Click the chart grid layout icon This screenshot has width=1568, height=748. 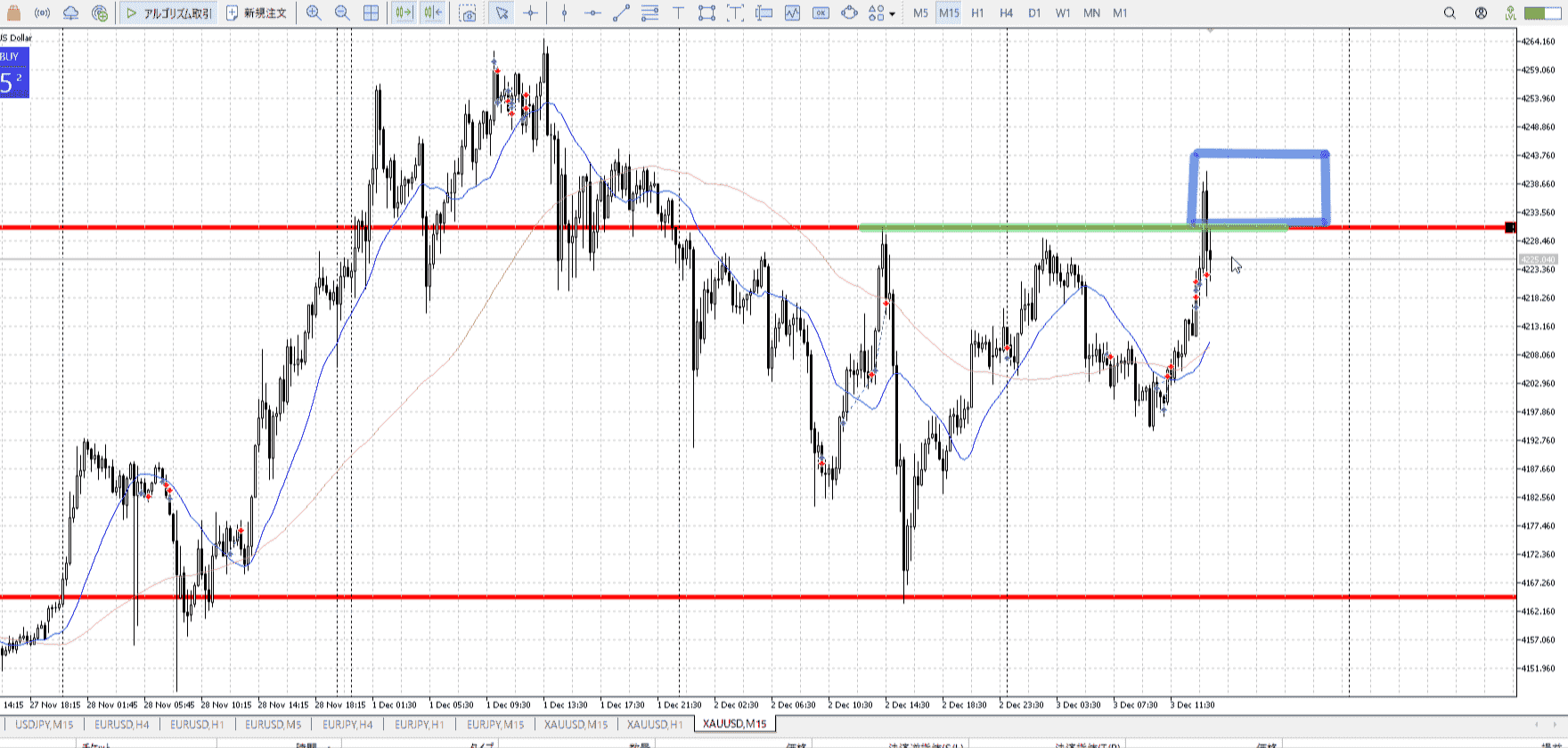click(371, 13)
